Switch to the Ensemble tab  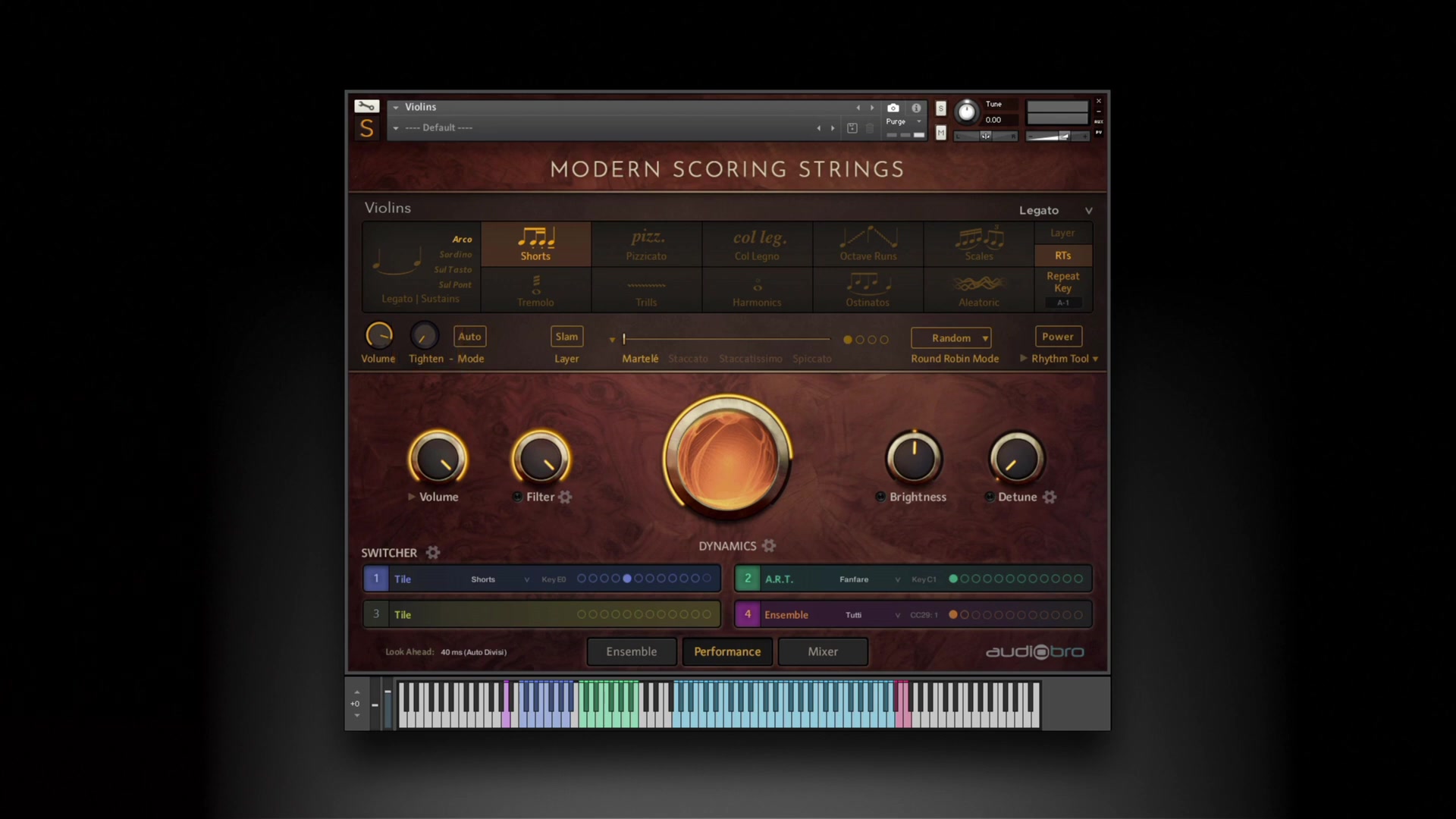click(631, 651)
